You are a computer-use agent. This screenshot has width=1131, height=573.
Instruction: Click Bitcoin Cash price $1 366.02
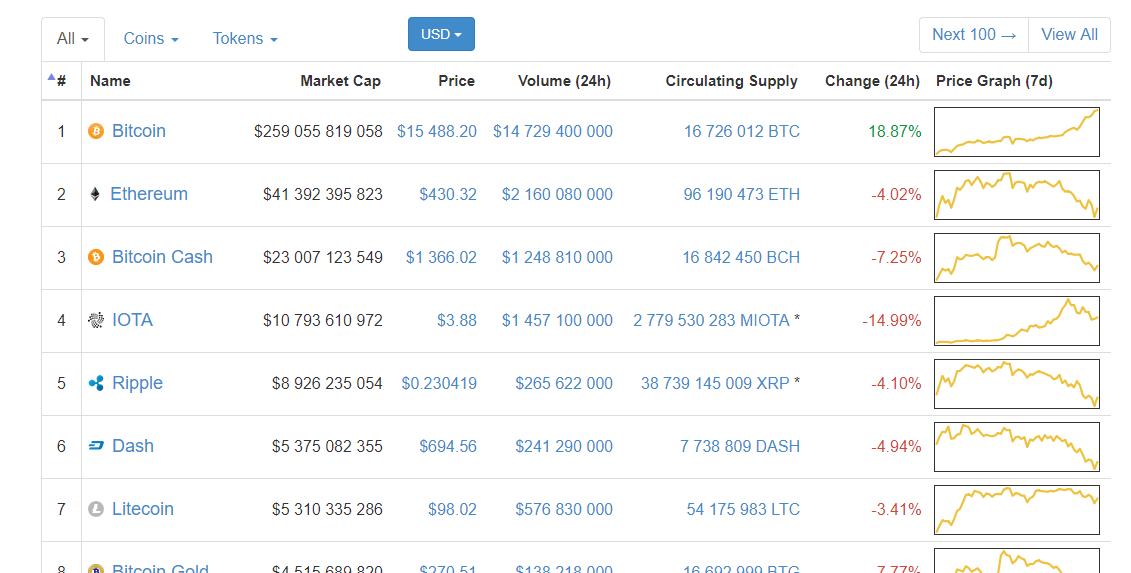(441, 258)
